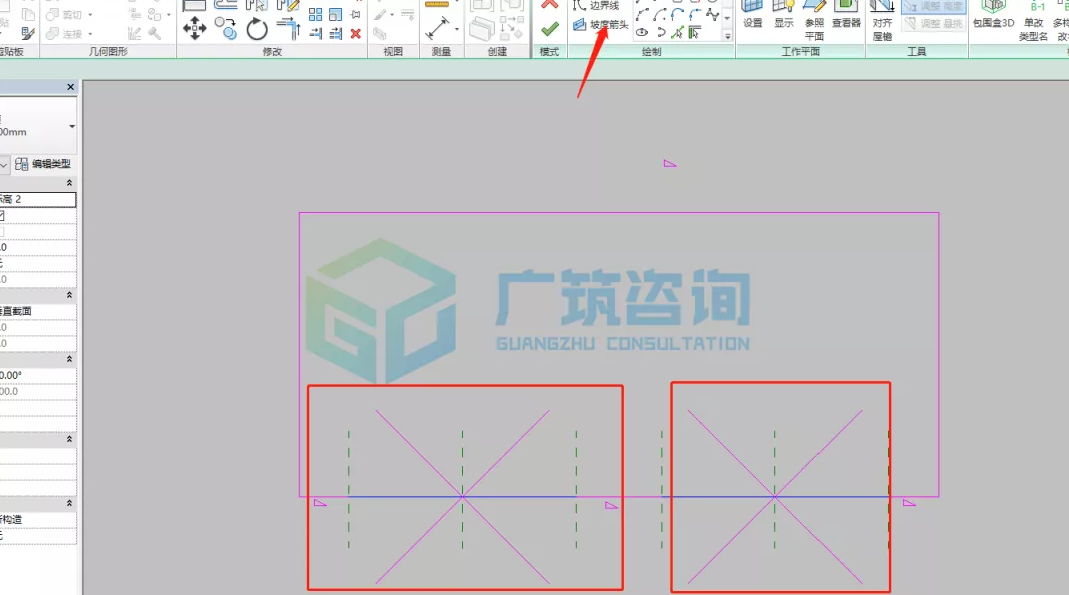This screenshot has width=1069, height=595.
Task: Click the 编辑类型 edit type button
Action: tap(43, 164)
